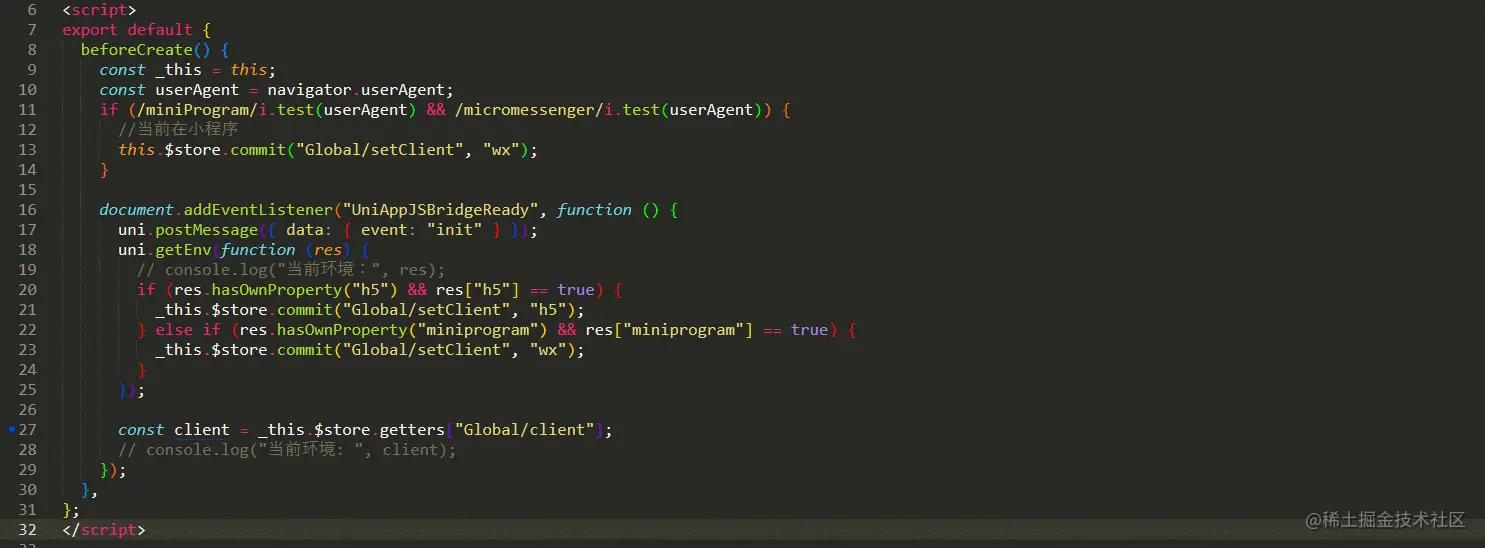Click the "client" variable on line 27
The image size is (1485, 548).
point(202,430)
